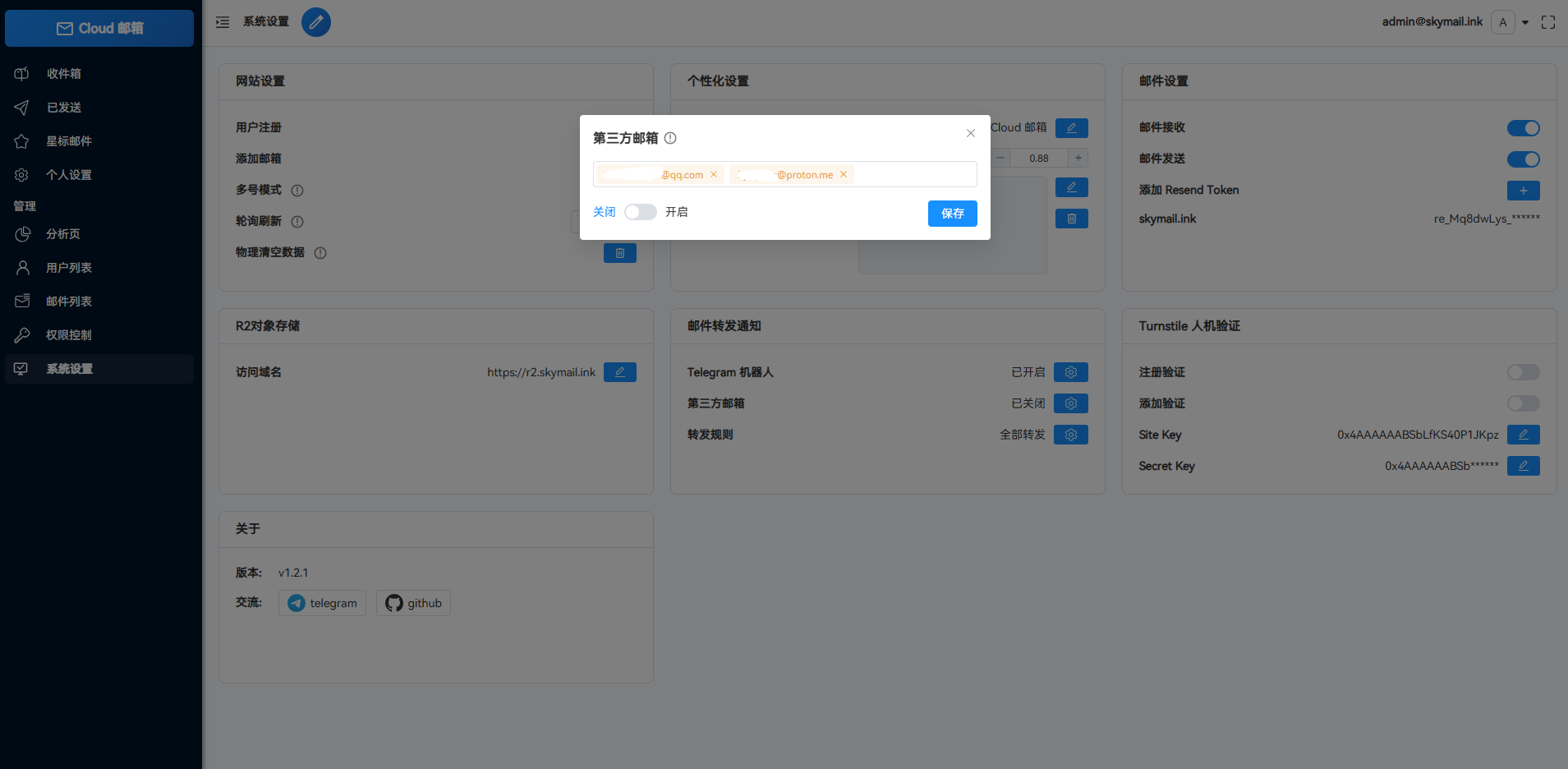Open forwarding rule settings gear
This screenshot has width=1568, height=769.
[1070, 435]
